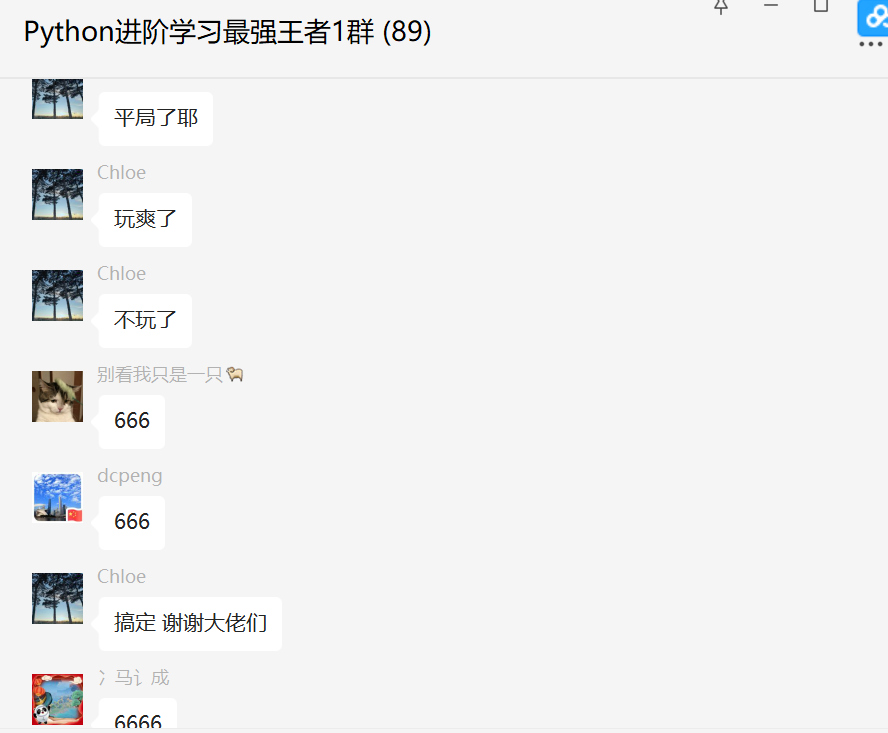Open chat info via three-dots icon
The image size is (888, 733).
point(871,44)
